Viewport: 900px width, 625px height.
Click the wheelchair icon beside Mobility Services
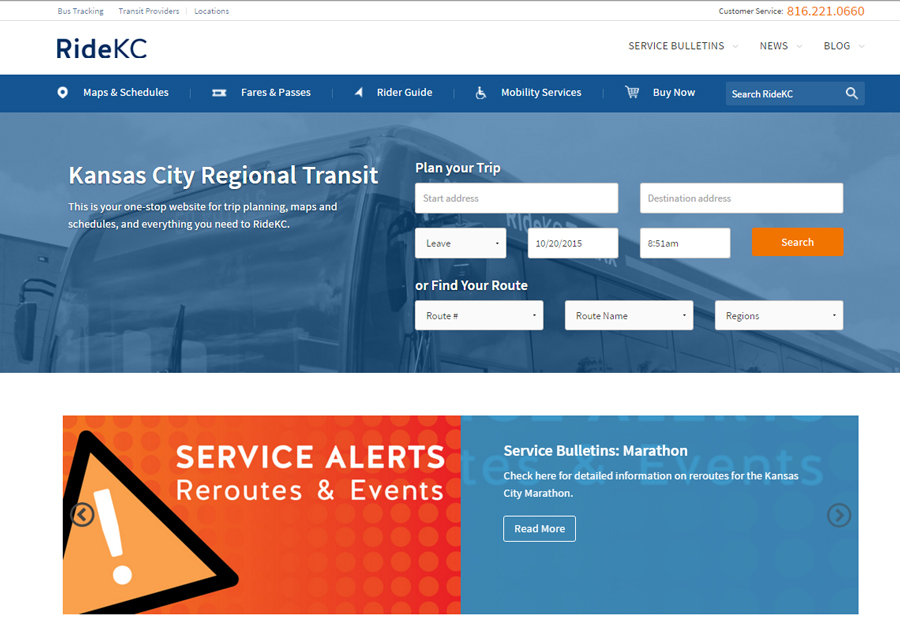point(481,92)
